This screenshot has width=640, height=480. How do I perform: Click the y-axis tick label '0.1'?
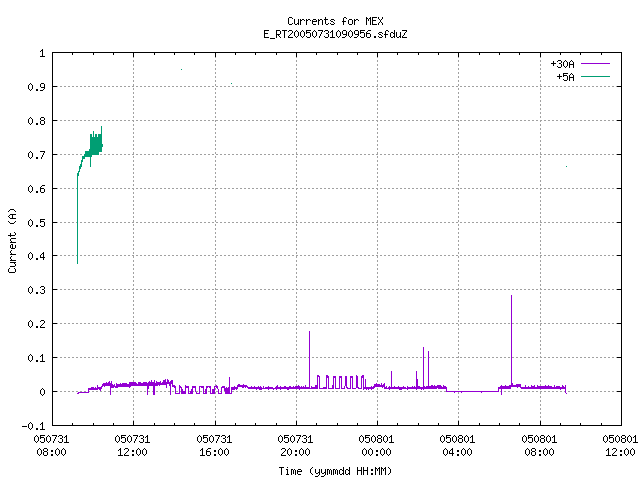pyautogui.click(x=37, y=358)
